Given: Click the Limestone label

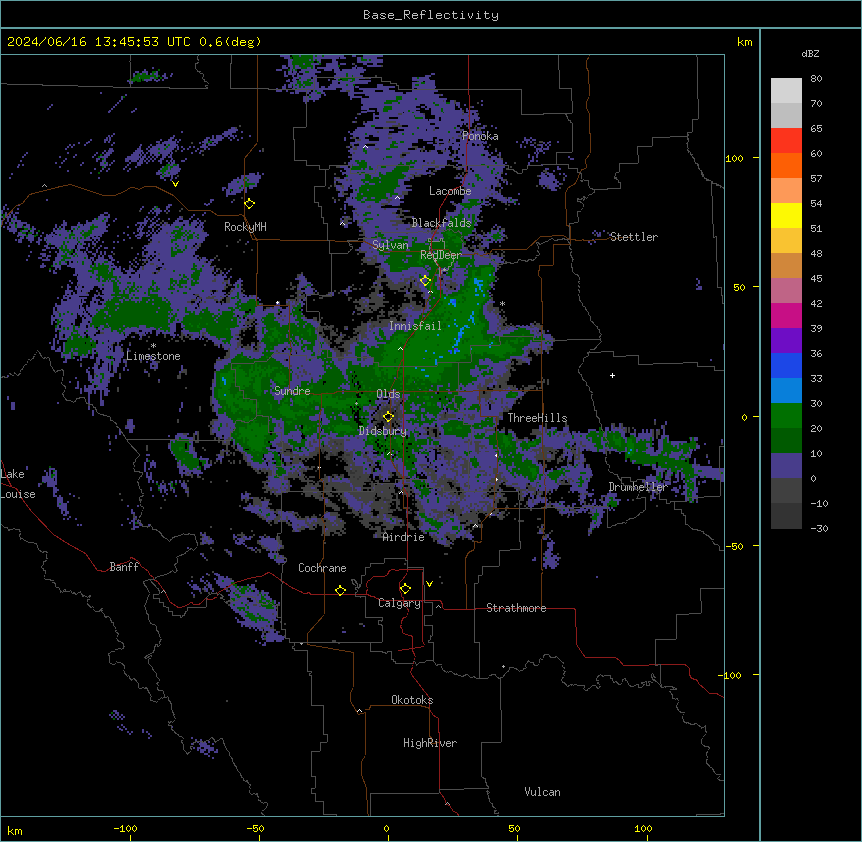Looking at the screenshot, I should [x=153, y=356].
